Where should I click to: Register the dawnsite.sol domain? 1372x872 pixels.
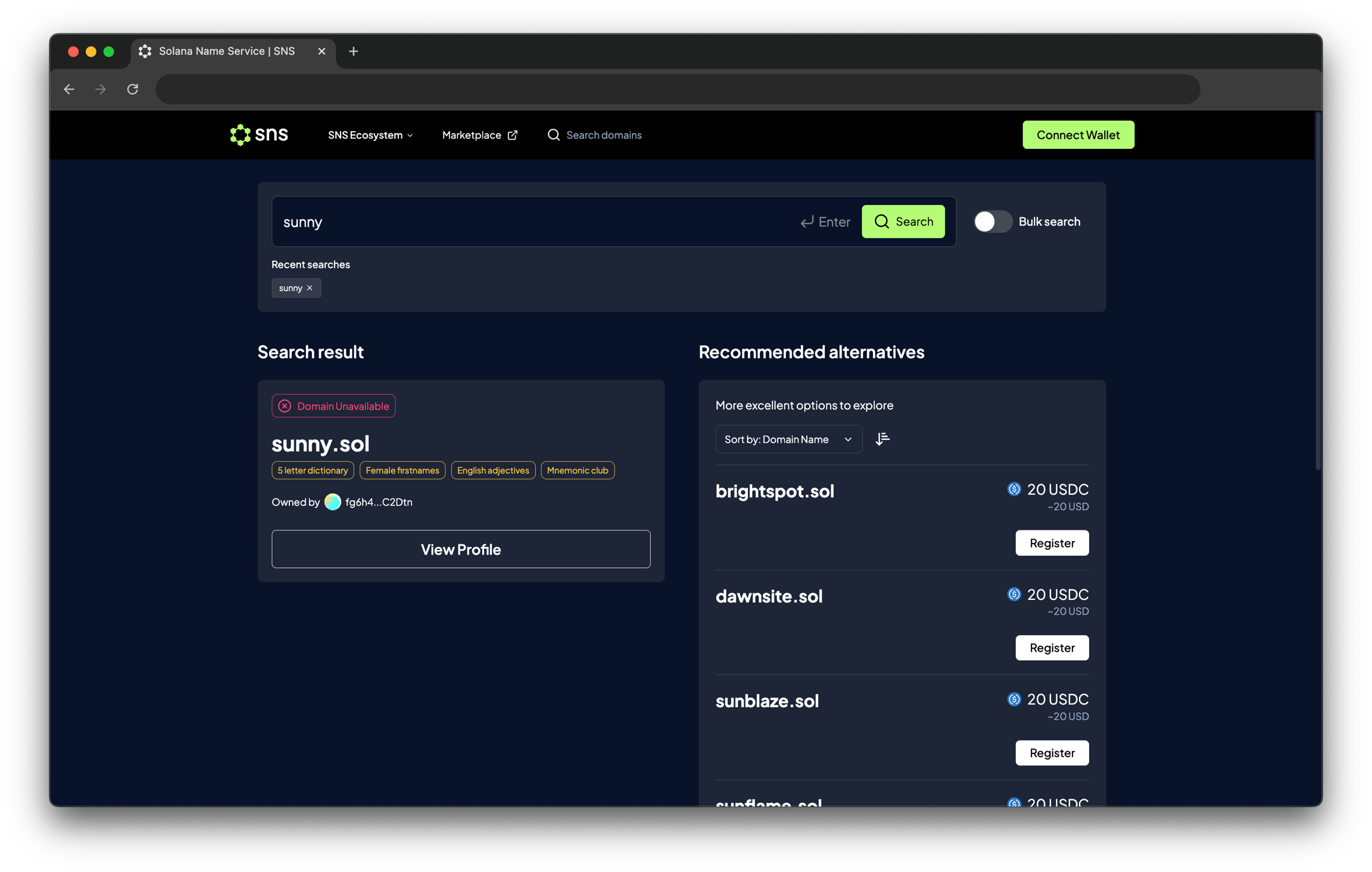tap(1052, 648)
